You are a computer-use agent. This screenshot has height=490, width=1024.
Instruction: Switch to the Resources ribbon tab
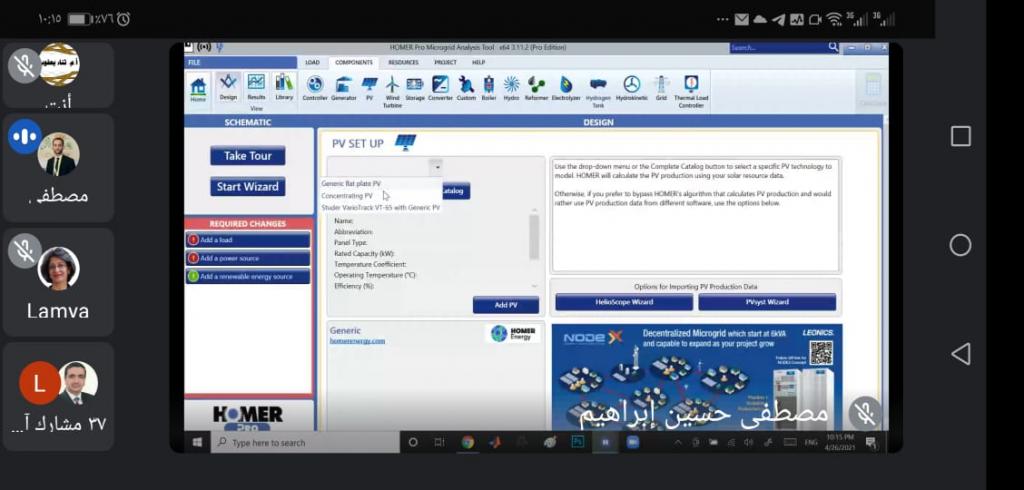[x=403, y=62]
